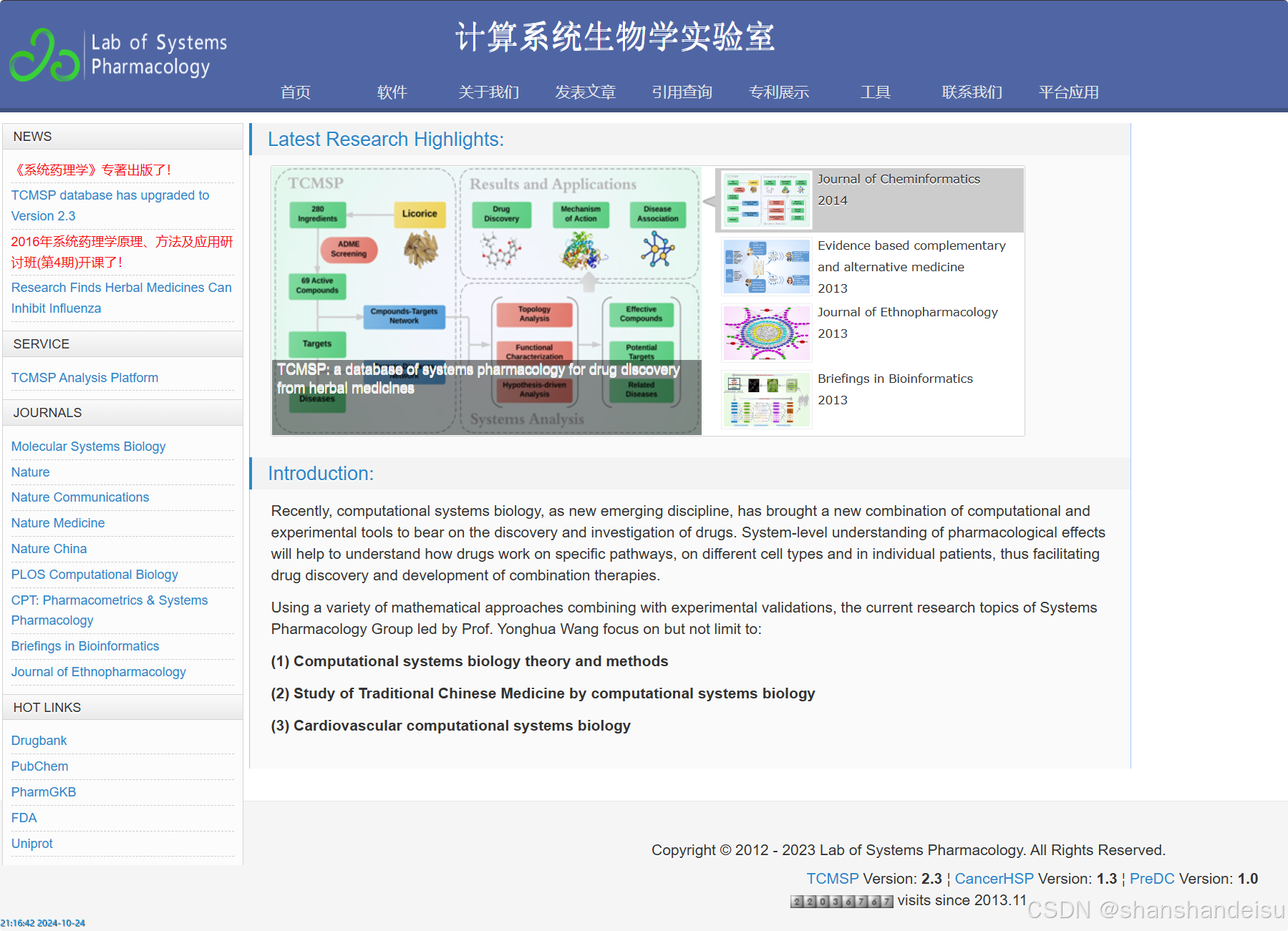1288x931 pixels.
Task: Open the 首页 menu item
Action: 296,92
